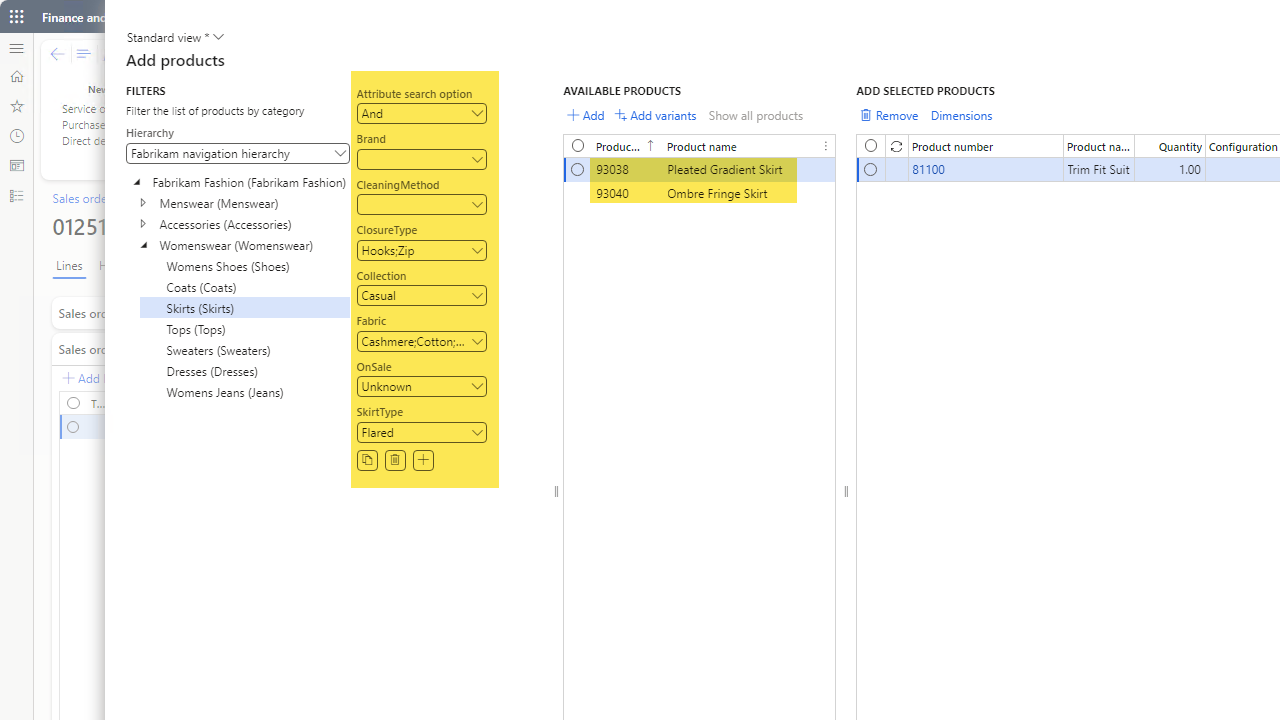This screenshot has width=1280, height=720.
Task: Click splitter handle before selected products pane
Action: click(846, 491)
